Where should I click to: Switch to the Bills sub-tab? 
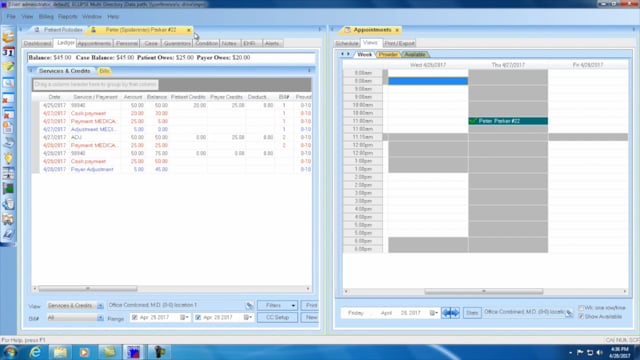tap(104, 71)
